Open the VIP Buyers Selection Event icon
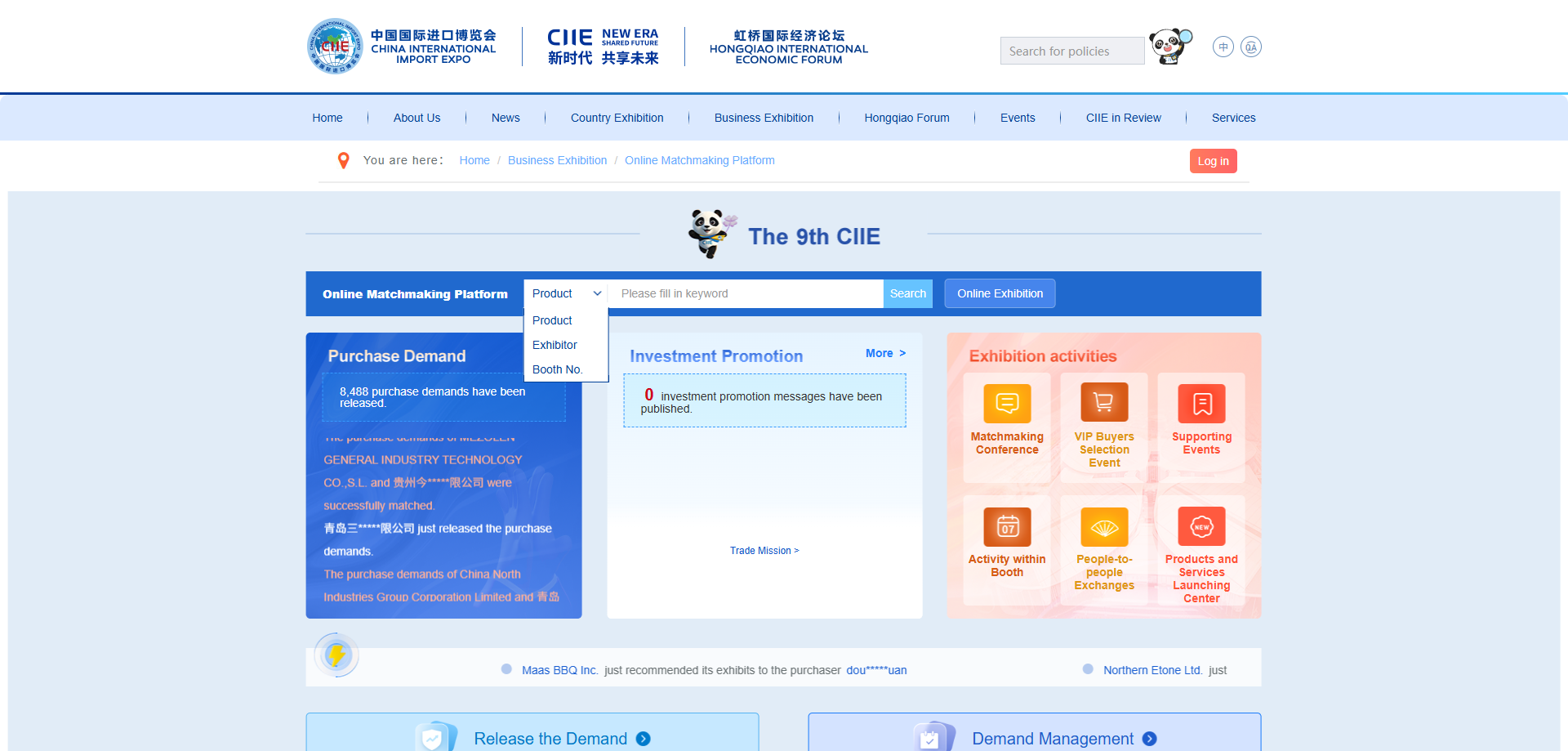 point(1104,403)
